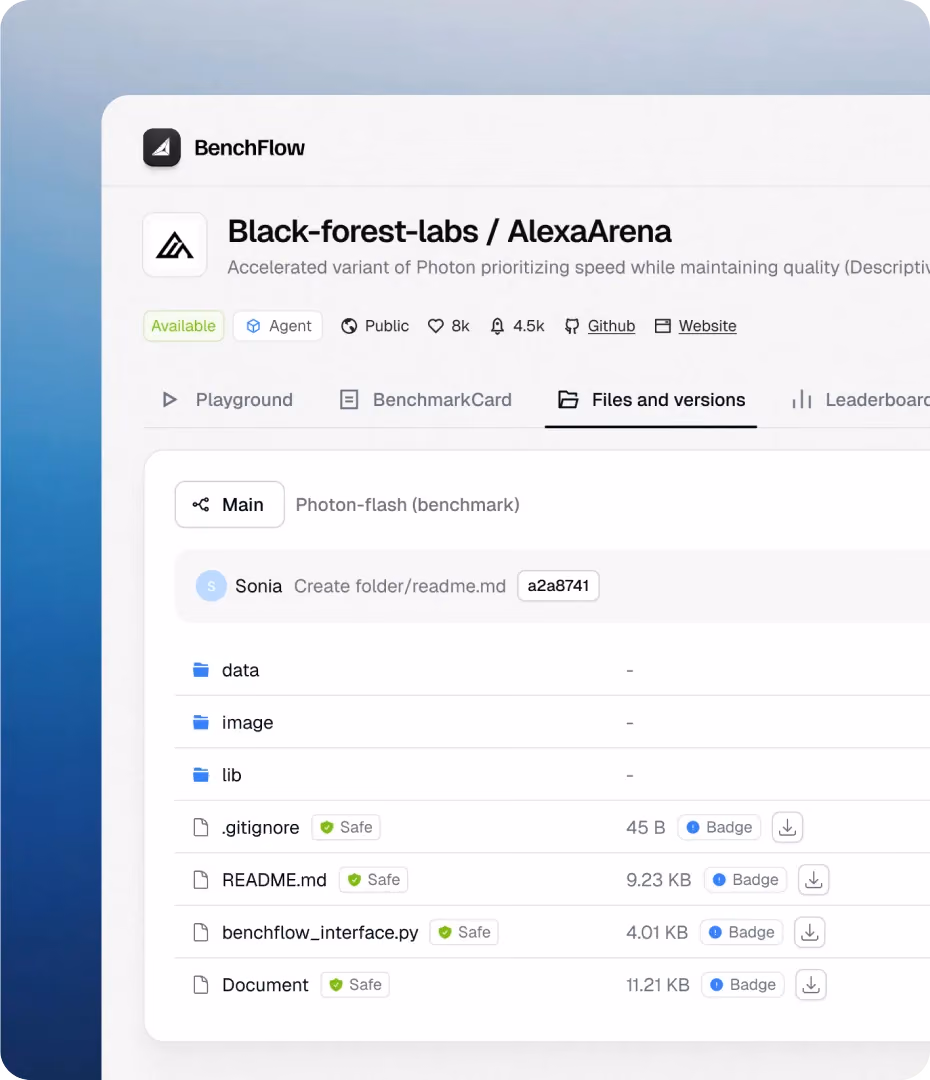
Task: Click the Available status badge
Action: pyautogui.click(x=183, y=326)
